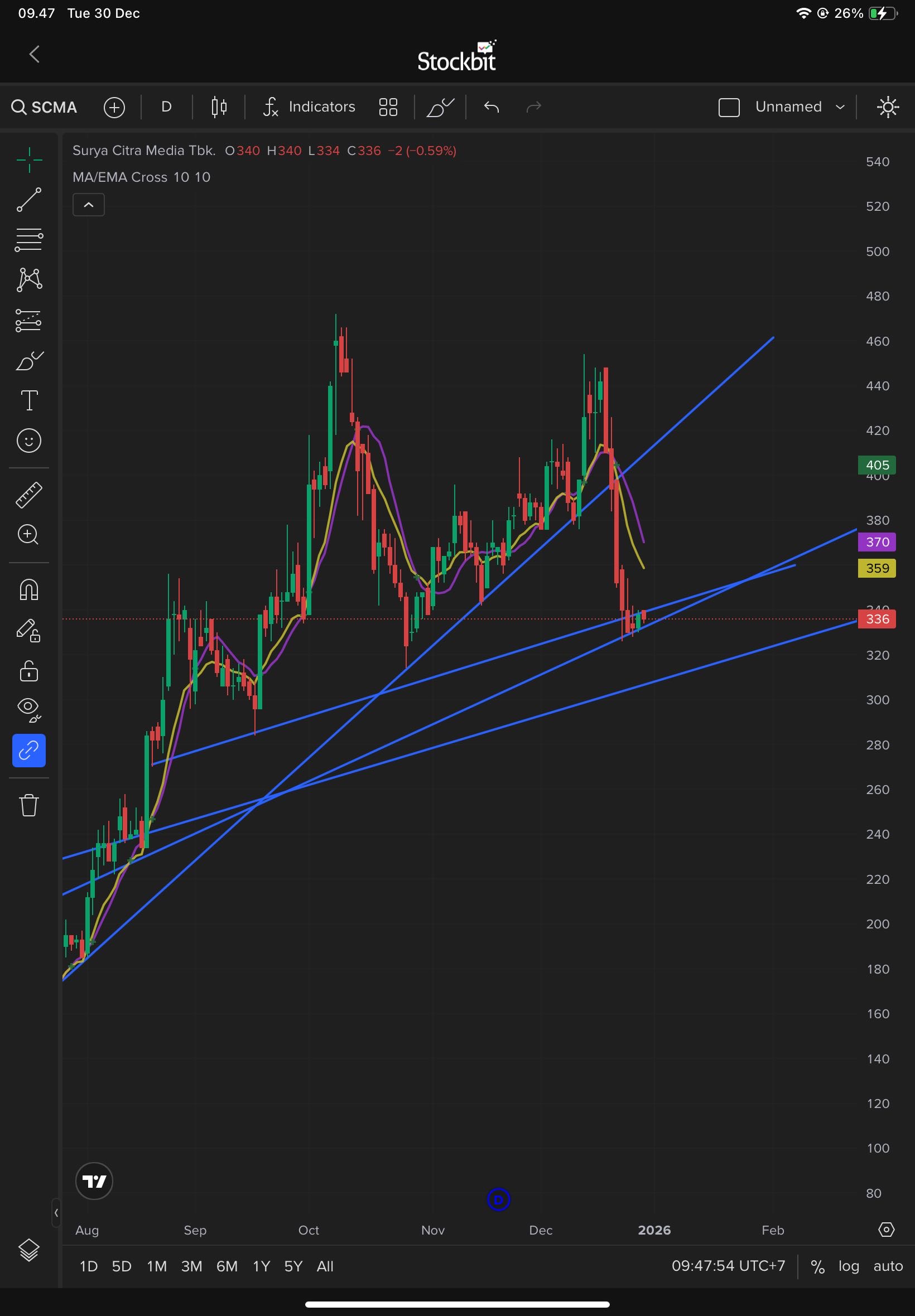
Task: Undo the last chart action
Action: [x=492, y=107]
